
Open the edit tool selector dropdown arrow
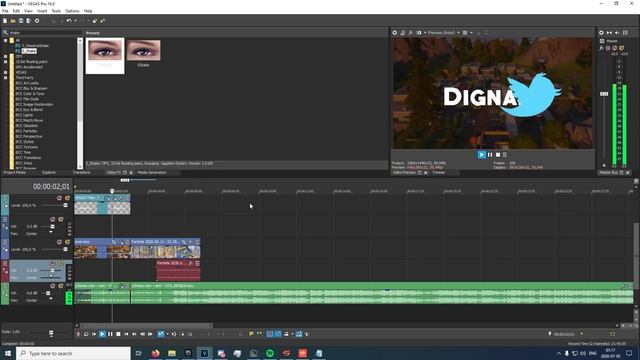[167, 334]
